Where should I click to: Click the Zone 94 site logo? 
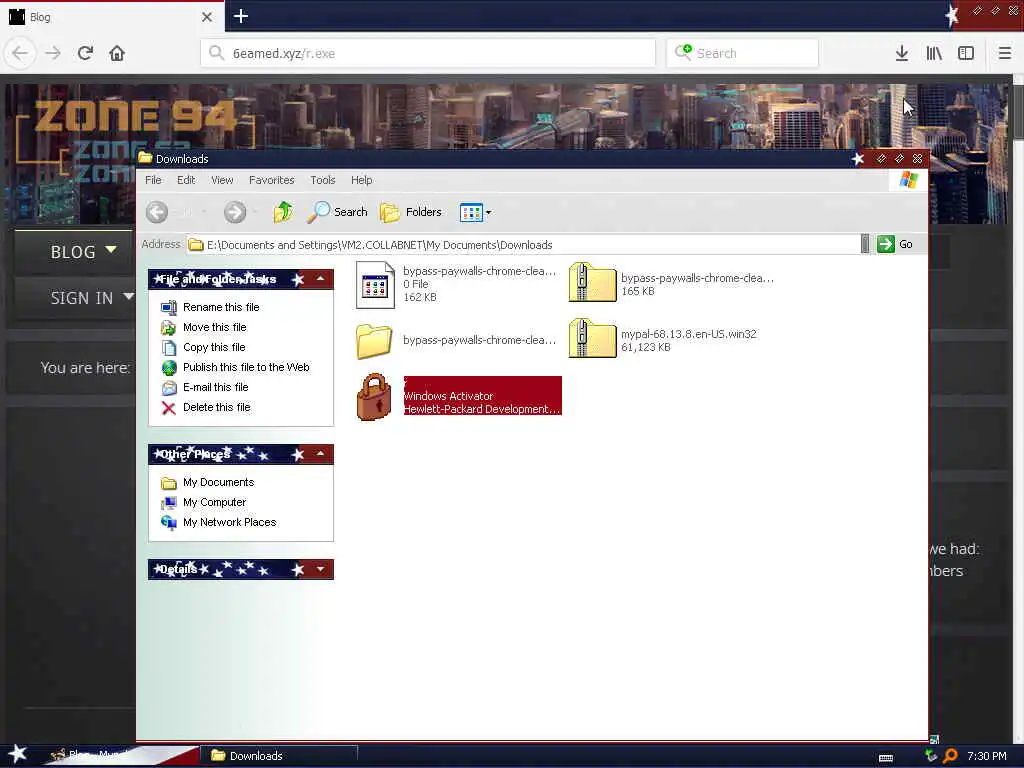(x=134, y=116)
